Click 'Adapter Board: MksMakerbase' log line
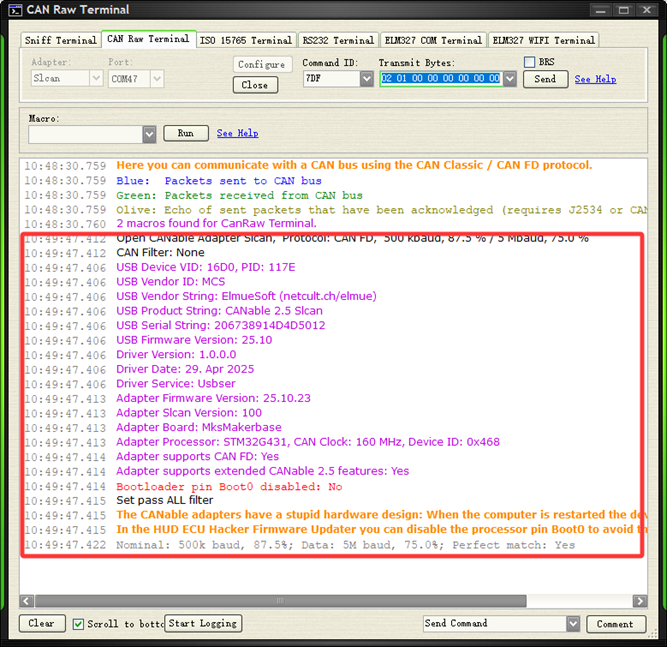 coord(199,427)
